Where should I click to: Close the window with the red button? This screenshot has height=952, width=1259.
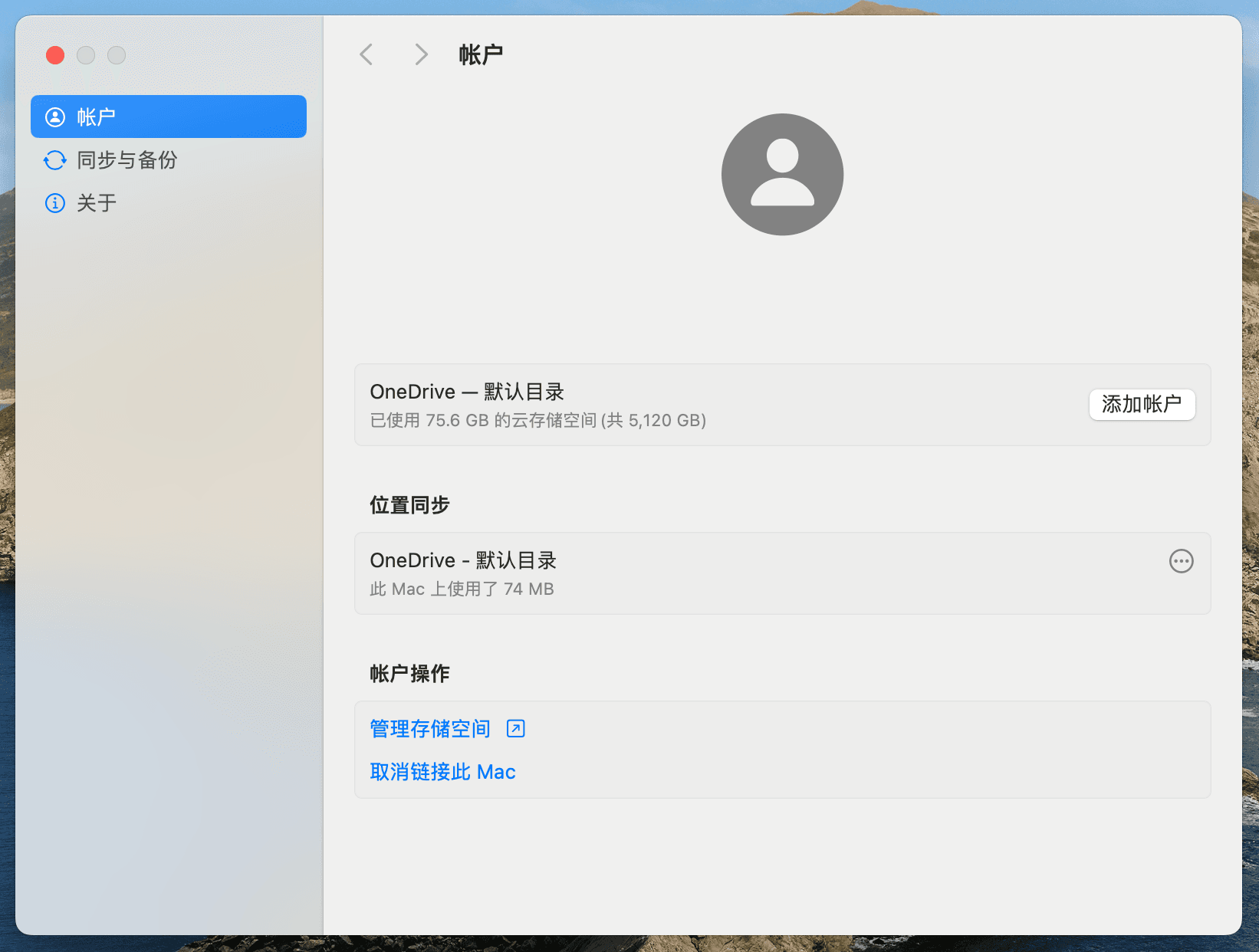pyautogui.click(x=55, y=55)
